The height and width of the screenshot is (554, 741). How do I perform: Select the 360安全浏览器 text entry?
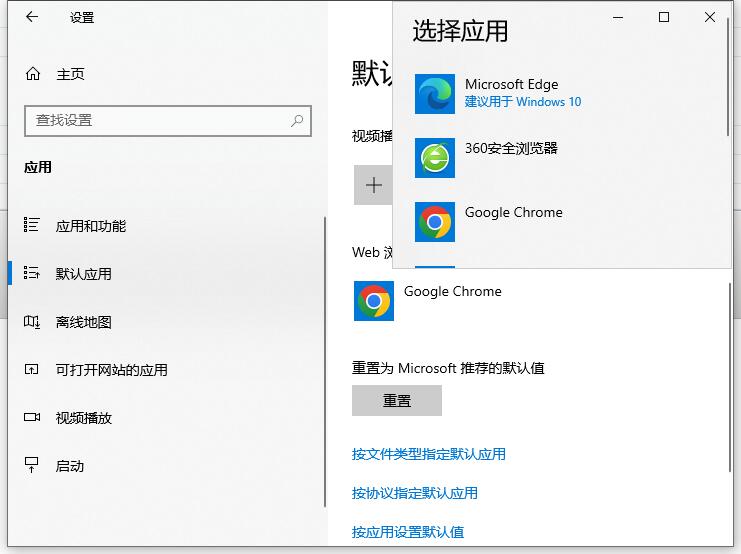[x=511, y=148]
